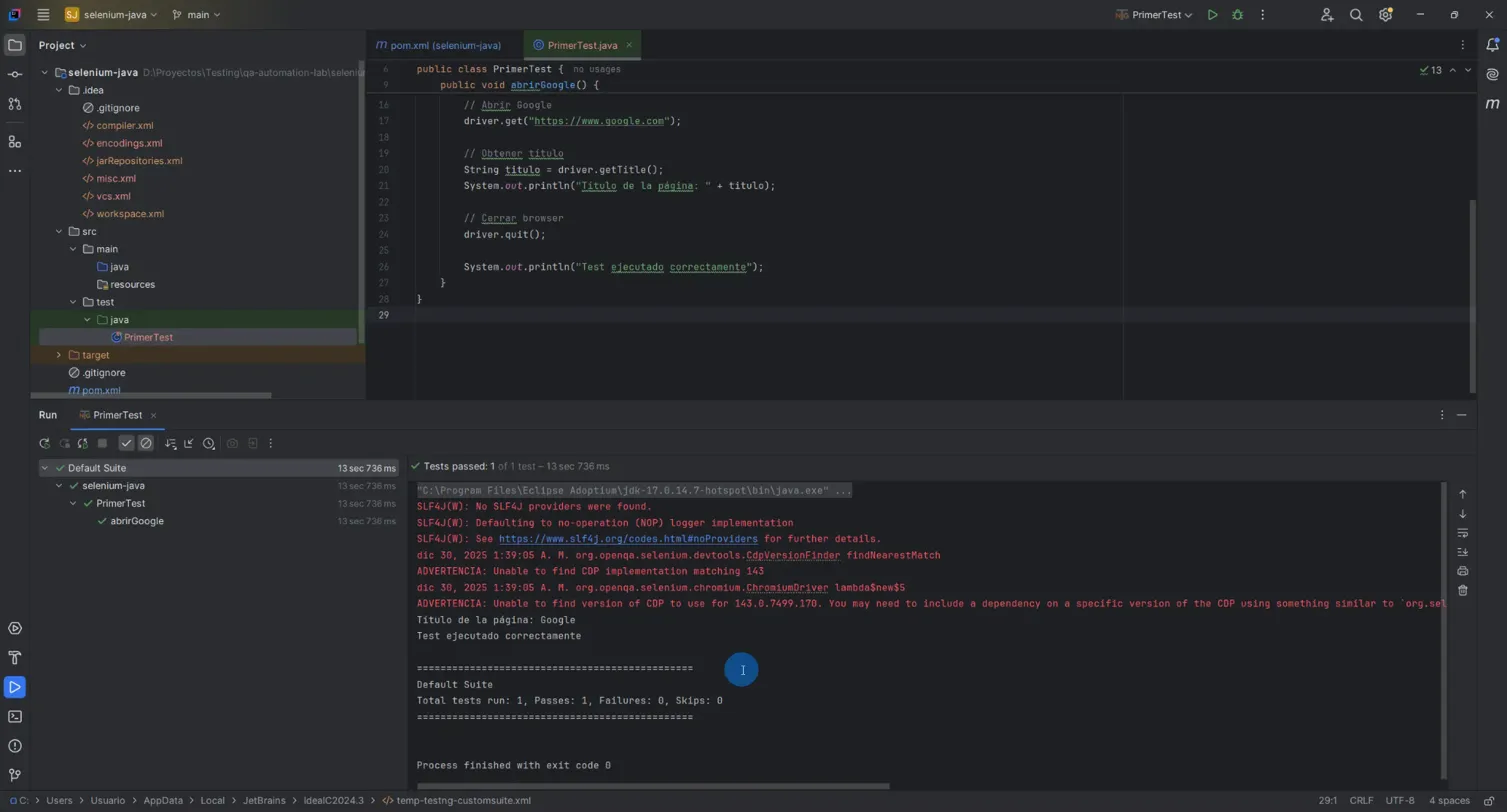Soft-wrap the console output lines
Viewport: 1507px width, 812px height.
pyautogui.click(x=1462, y=533)
